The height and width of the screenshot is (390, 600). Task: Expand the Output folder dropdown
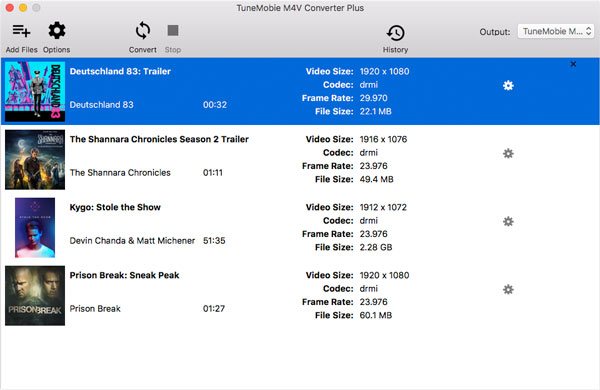tap(556, 31)
